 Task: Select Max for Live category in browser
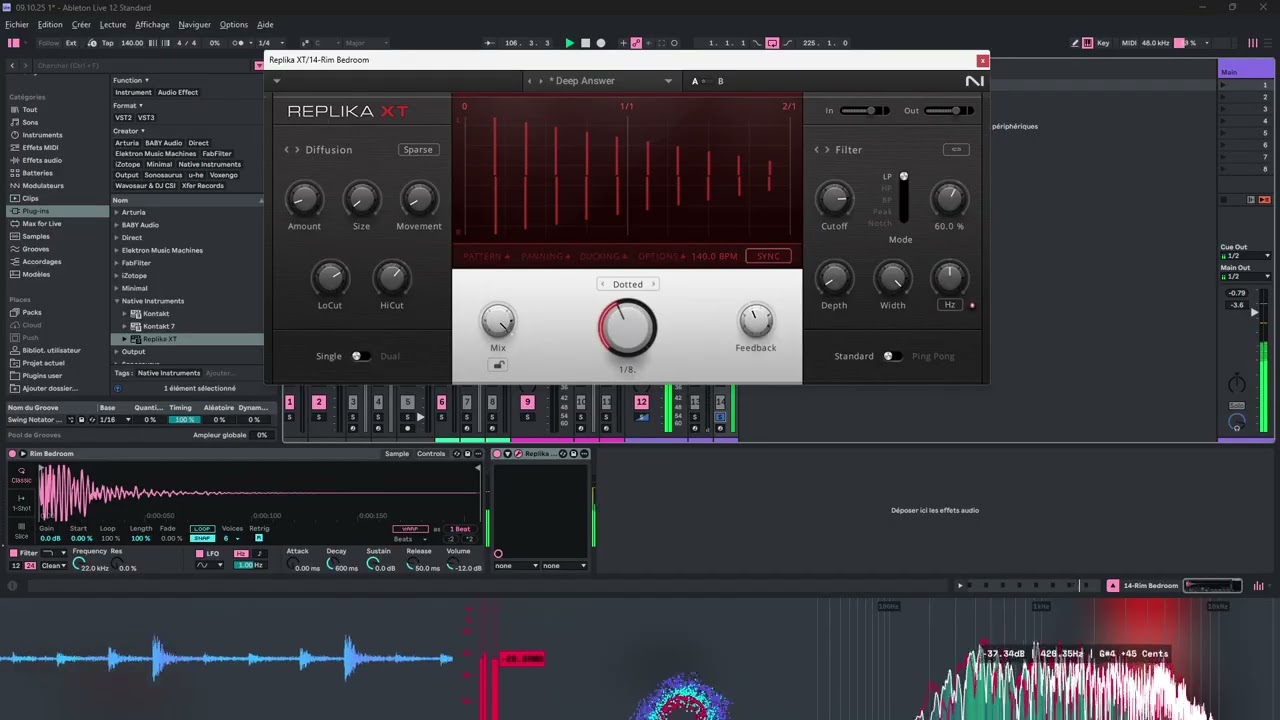[x=41, y=224]
